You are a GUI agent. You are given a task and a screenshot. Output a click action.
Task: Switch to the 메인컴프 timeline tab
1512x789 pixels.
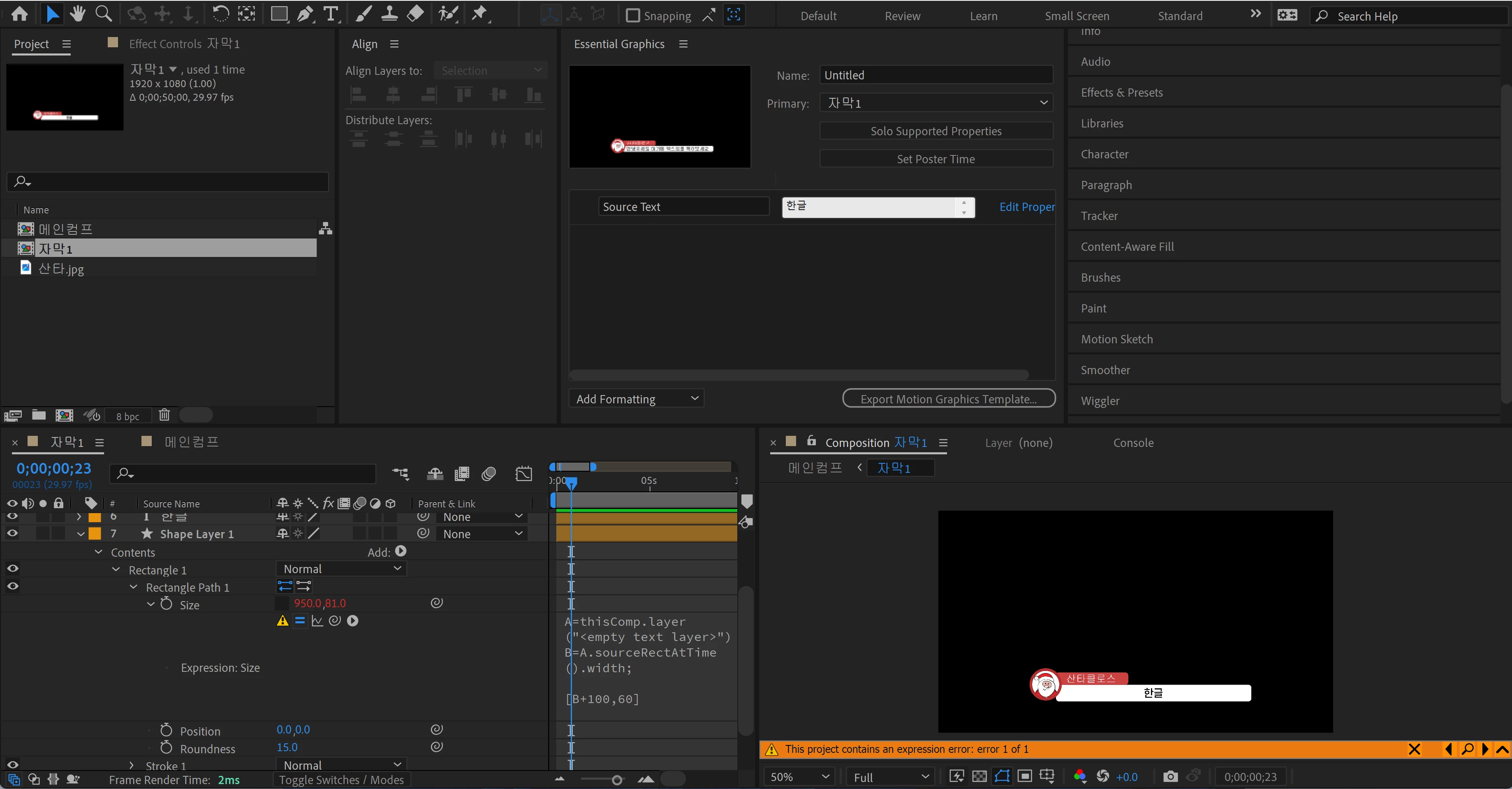pos(191,442)
